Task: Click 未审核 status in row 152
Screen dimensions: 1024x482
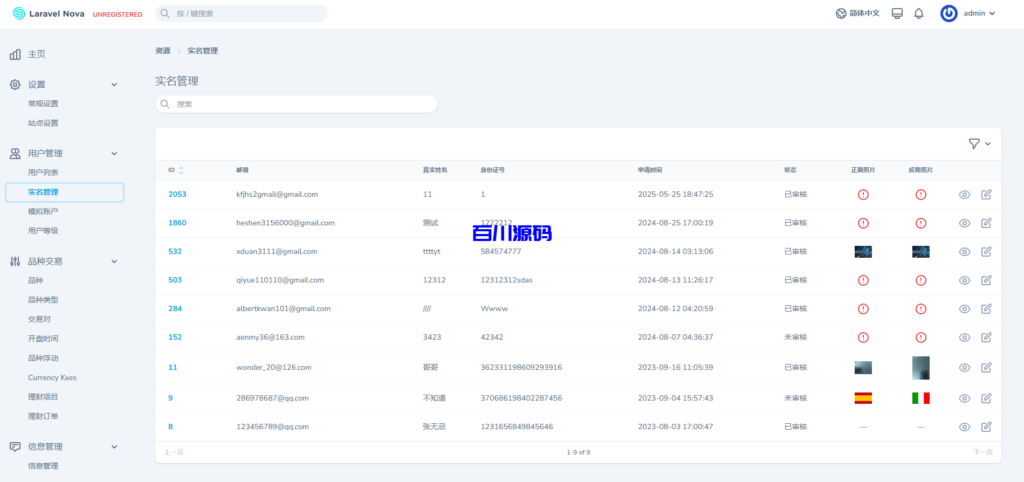Action: [795, 338]
